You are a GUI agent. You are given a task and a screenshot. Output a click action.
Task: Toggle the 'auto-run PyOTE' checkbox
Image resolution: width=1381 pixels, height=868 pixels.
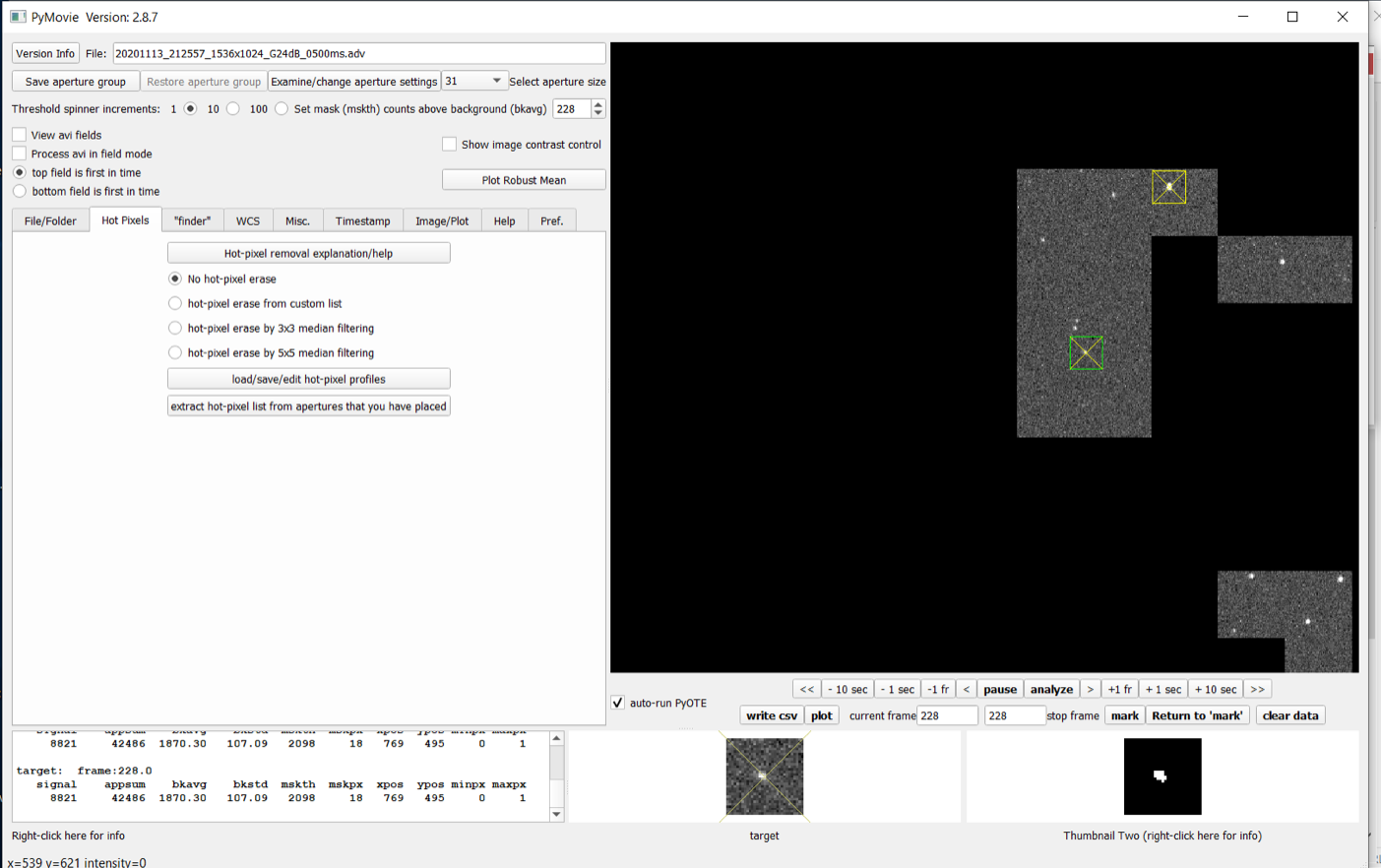618,703
